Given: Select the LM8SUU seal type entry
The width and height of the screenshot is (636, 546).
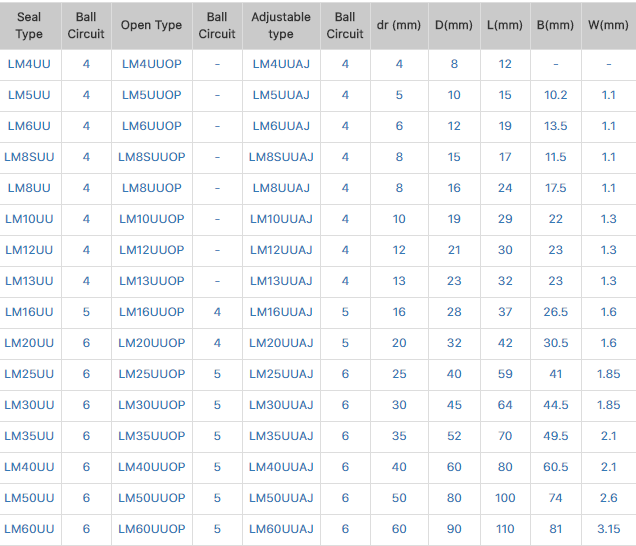Looking at the screenshot, I should click(30, 157).
